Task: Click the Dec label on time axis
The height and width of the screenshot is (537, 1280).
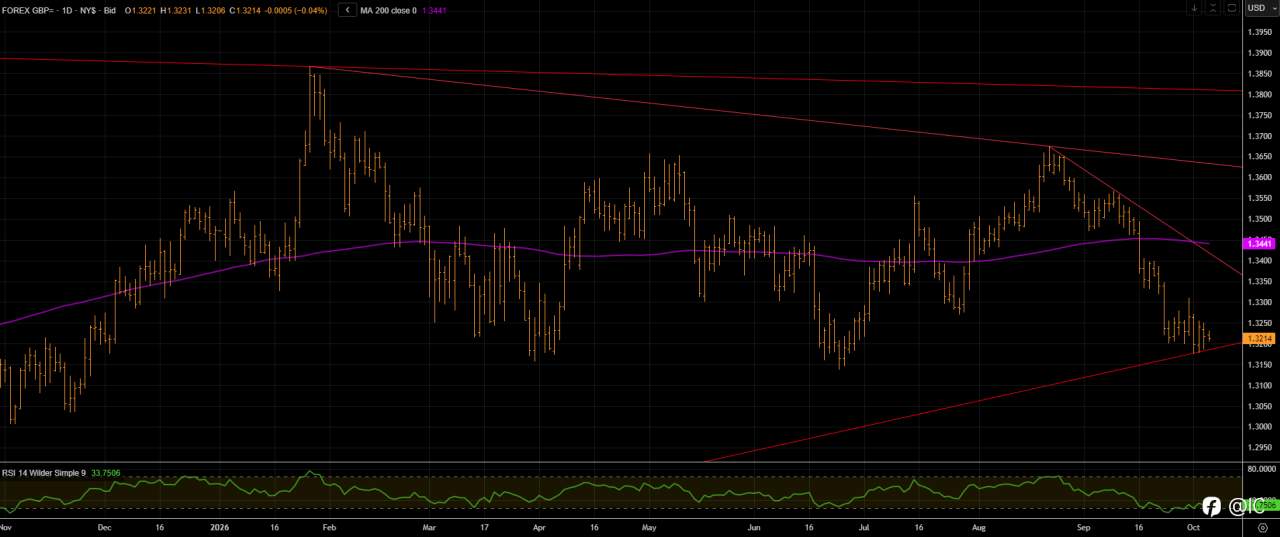Action: (106, 525)
